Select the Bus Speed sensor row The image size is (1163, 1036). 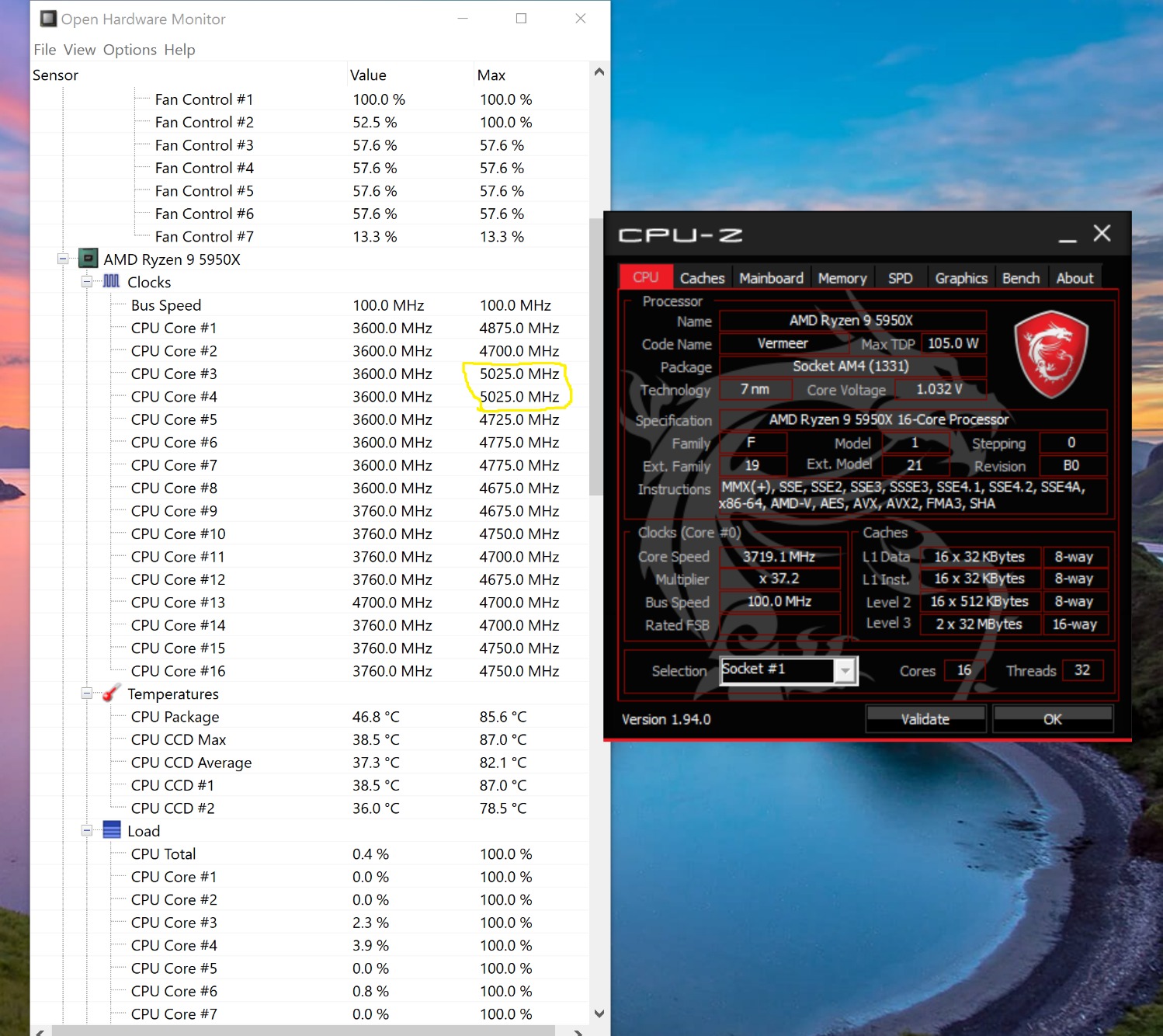click(309, 305)
